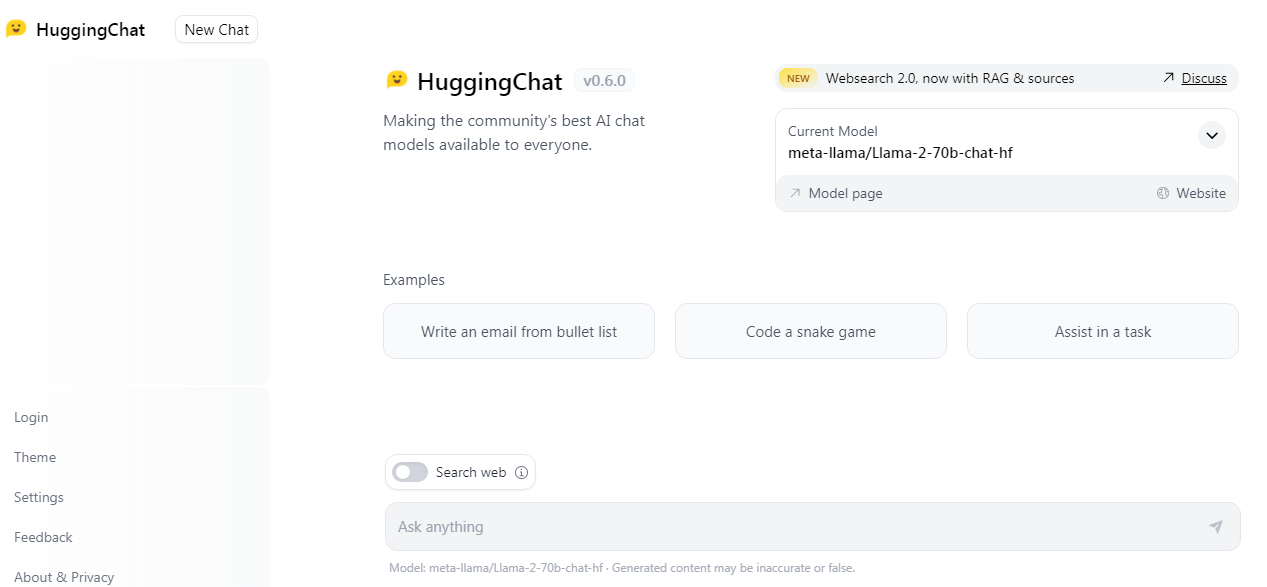The width and height of the screenshot is (1267, 587).
Task: Click the yellow NEW badge
Action: click(x=798, y=78)
